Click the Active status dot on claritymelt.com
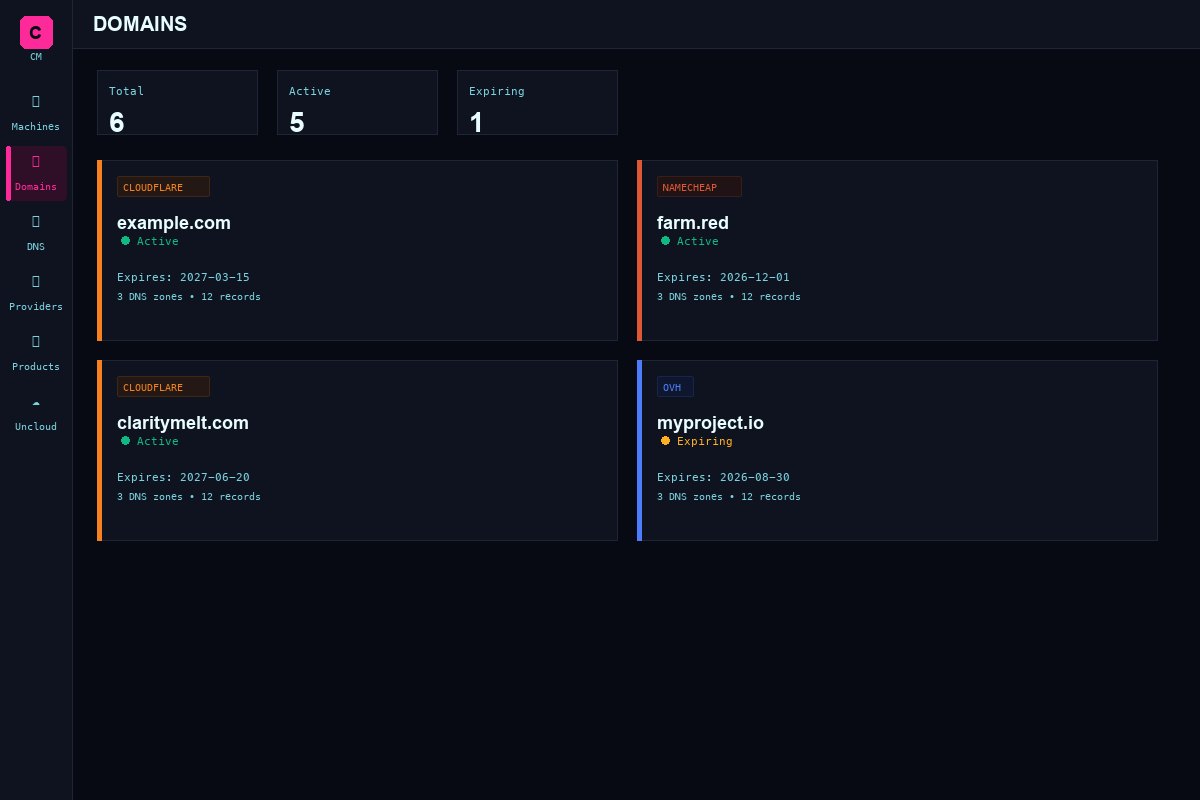This screenshot has height=800, width=1200. [125, 440]
